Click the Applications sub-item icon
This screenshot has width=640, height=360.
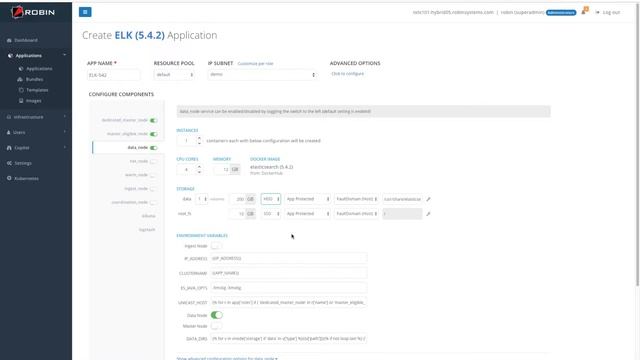point(21,69)
